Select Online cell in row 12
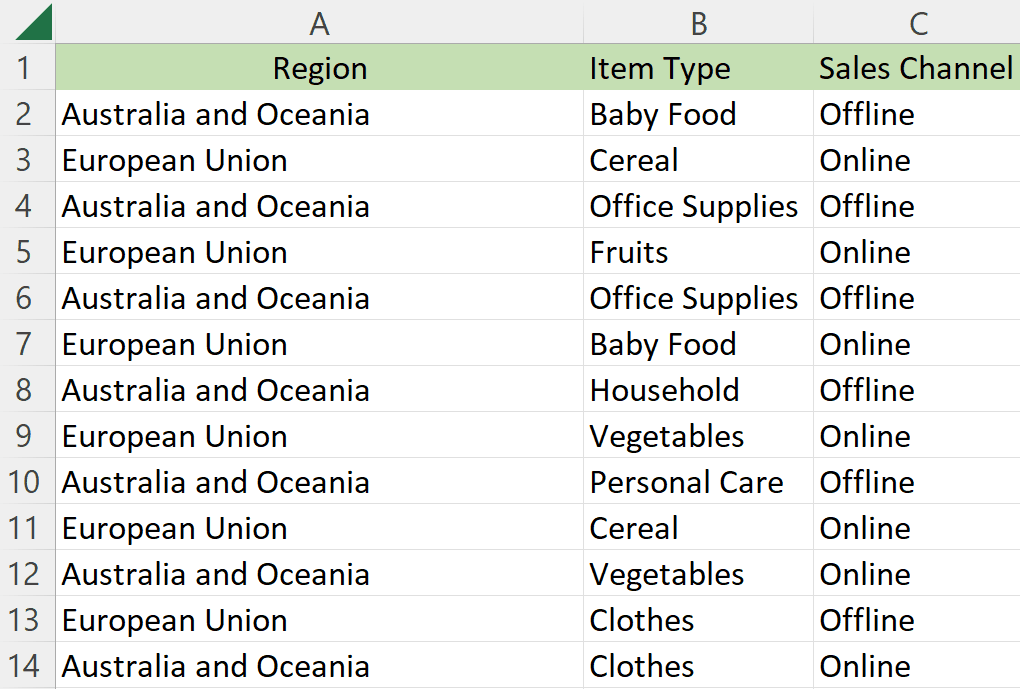 point(917,573)
